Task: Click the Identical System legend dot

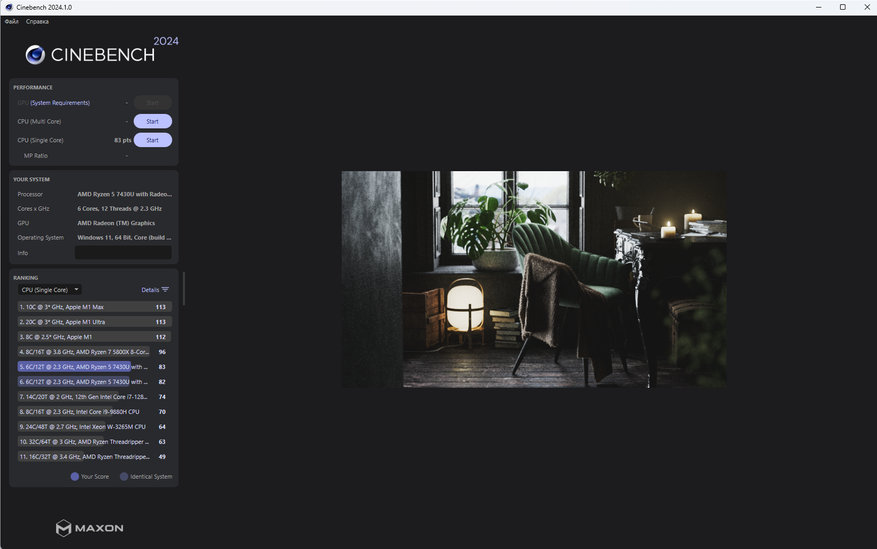Action: click(x=124, y=477)
